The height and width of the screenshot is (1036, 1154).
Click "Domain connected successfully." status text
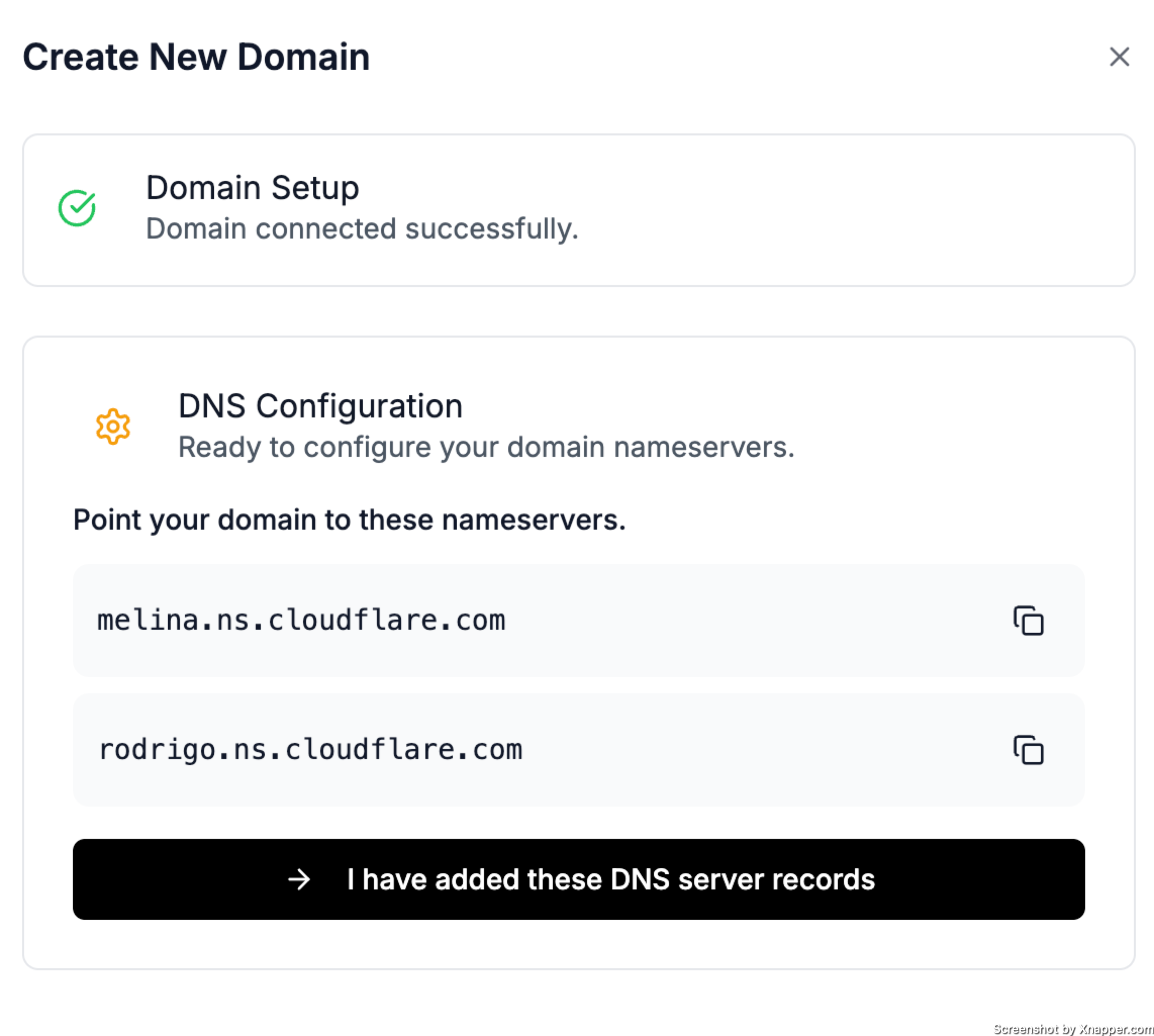coord(362,229)
